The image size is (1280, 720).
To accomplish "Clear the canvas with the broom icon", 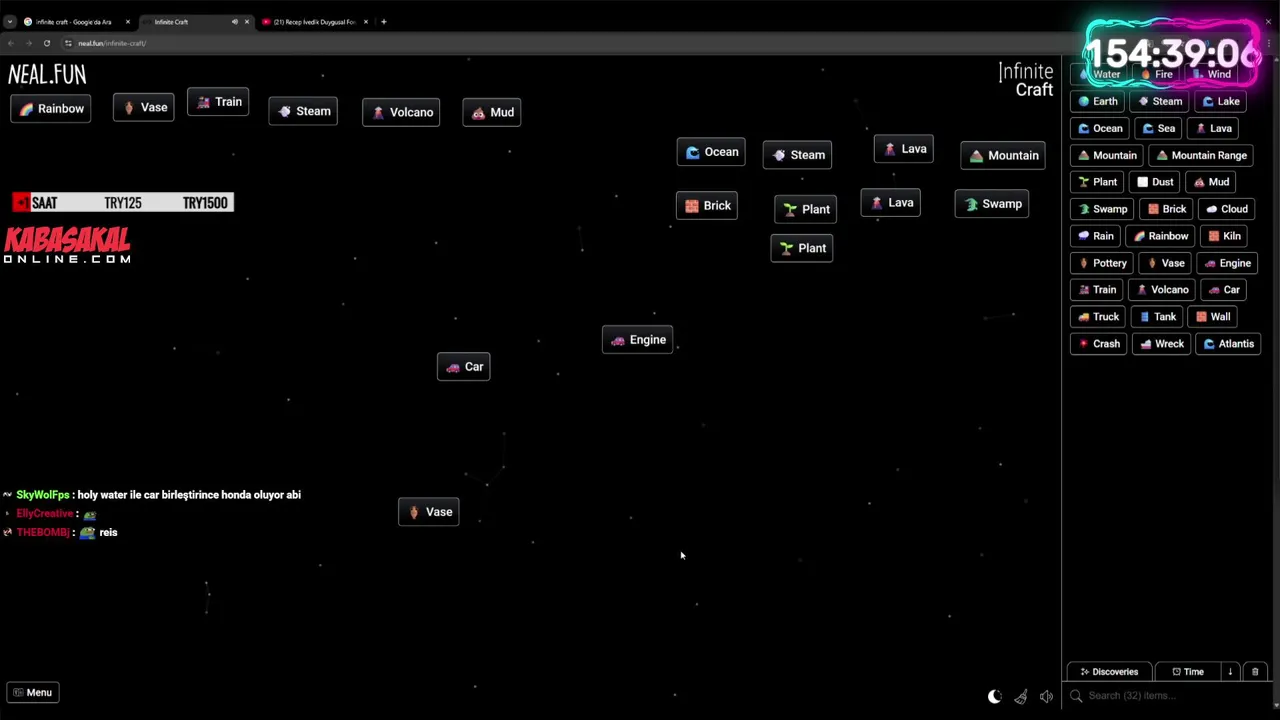I will click(1021, 696).
